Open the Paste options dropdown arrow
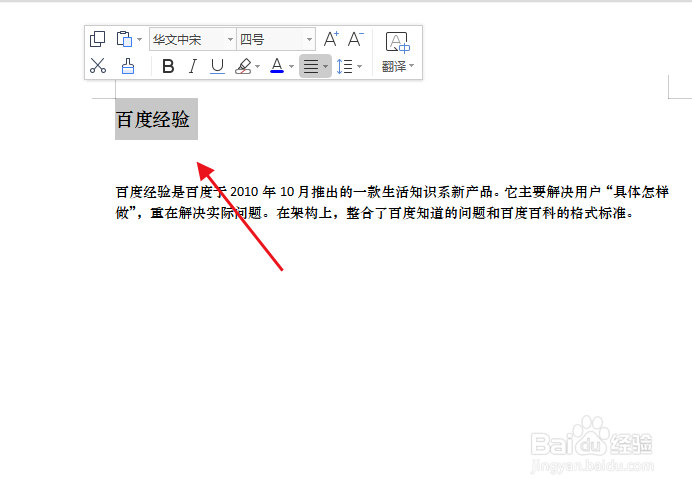 coord(139,39)
